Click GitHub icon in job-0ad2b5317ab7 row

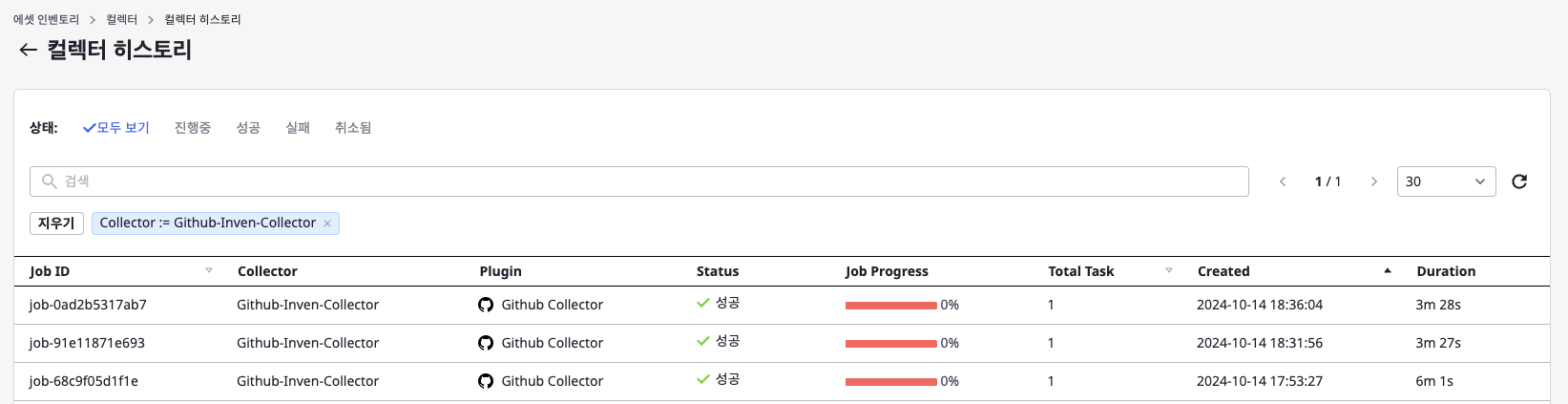click(x=486, y=305)
